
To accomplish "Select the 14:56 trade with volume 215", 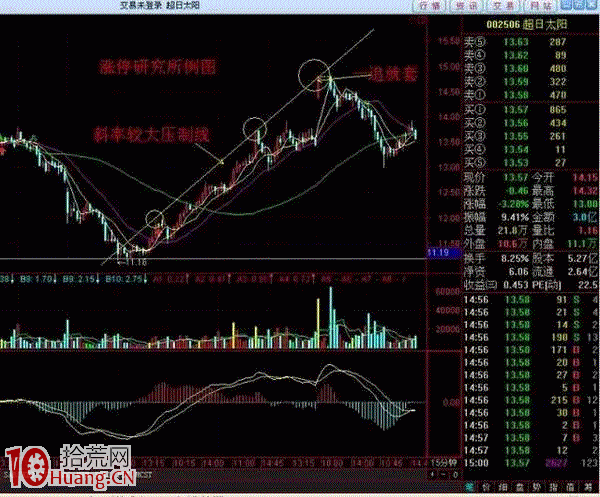I will (x=531, y=400).
